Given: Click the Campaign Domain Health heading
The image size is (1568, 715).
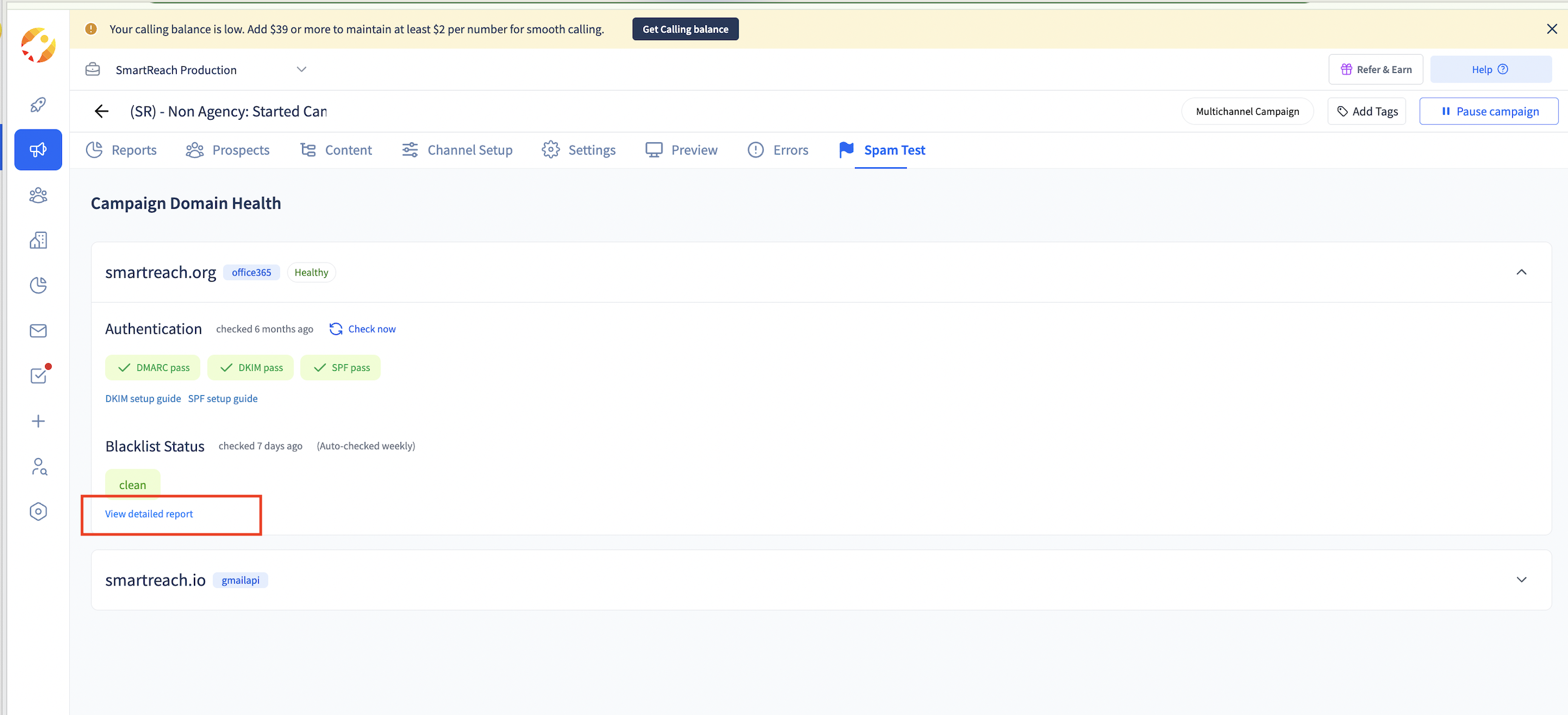Looking at the screenshot, I should [x=185, y=203].
